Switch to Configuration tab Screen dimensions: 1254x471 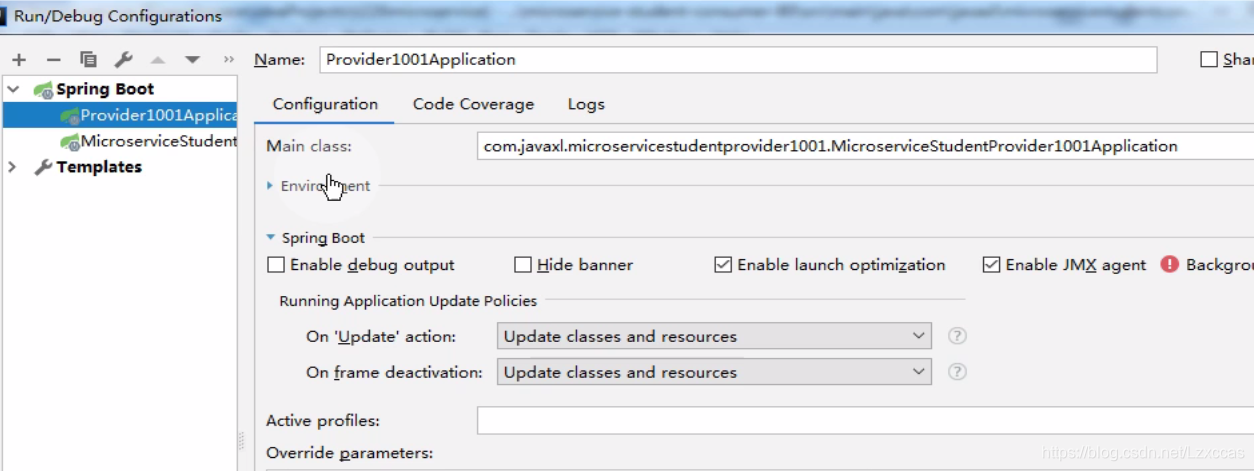click(x=325, y=104)
